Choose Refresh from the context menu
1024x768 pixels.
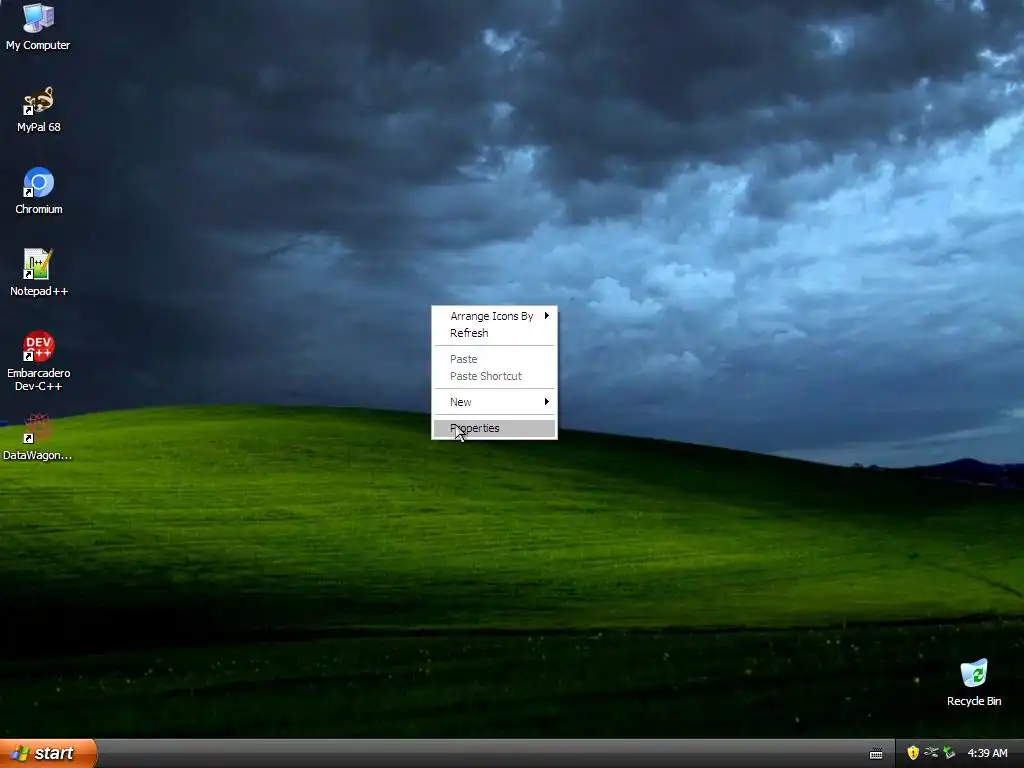pyautogui.click(x=494, y=333)
